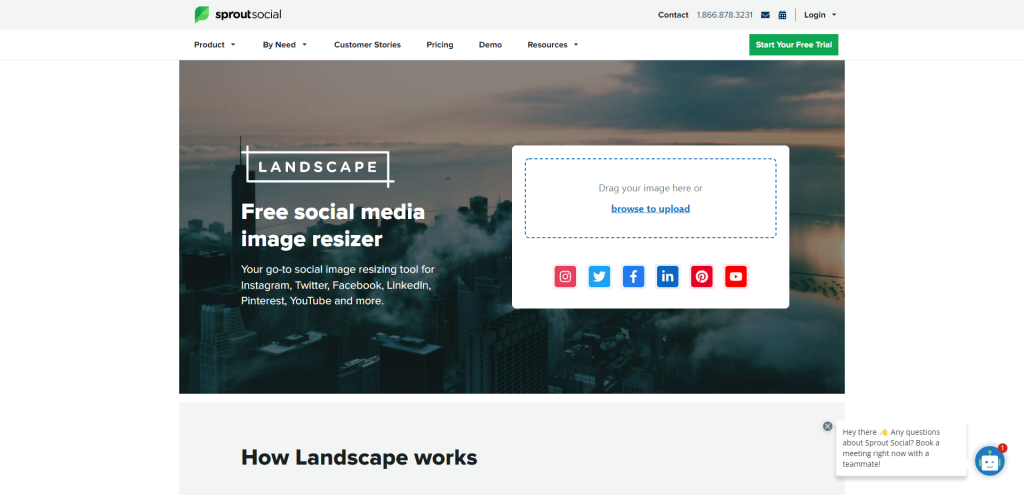Open the chatbot avatar icon

(989, 461)
